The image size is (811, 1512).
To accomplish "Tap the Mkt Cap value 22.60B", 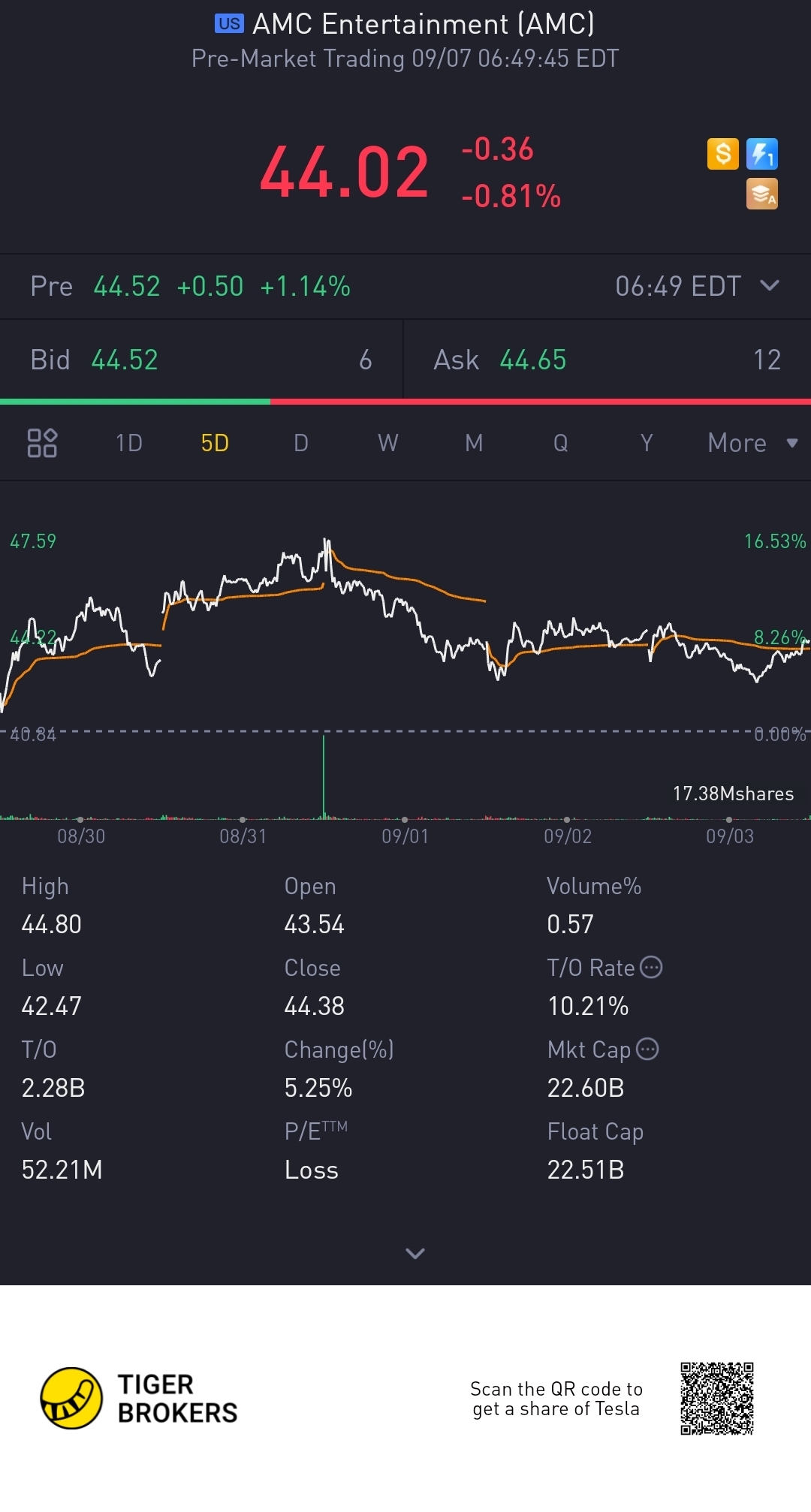I will tap(586, 1088).
